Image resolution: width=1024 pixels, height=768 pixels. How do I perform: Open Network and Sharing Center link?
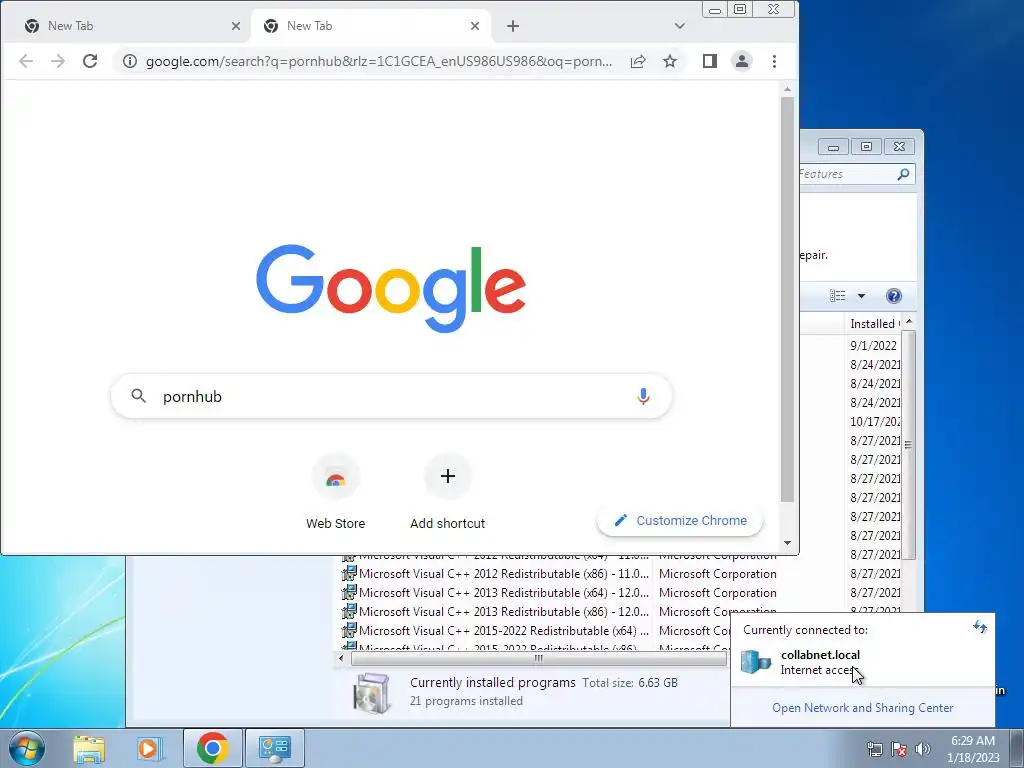pos(863,708)
